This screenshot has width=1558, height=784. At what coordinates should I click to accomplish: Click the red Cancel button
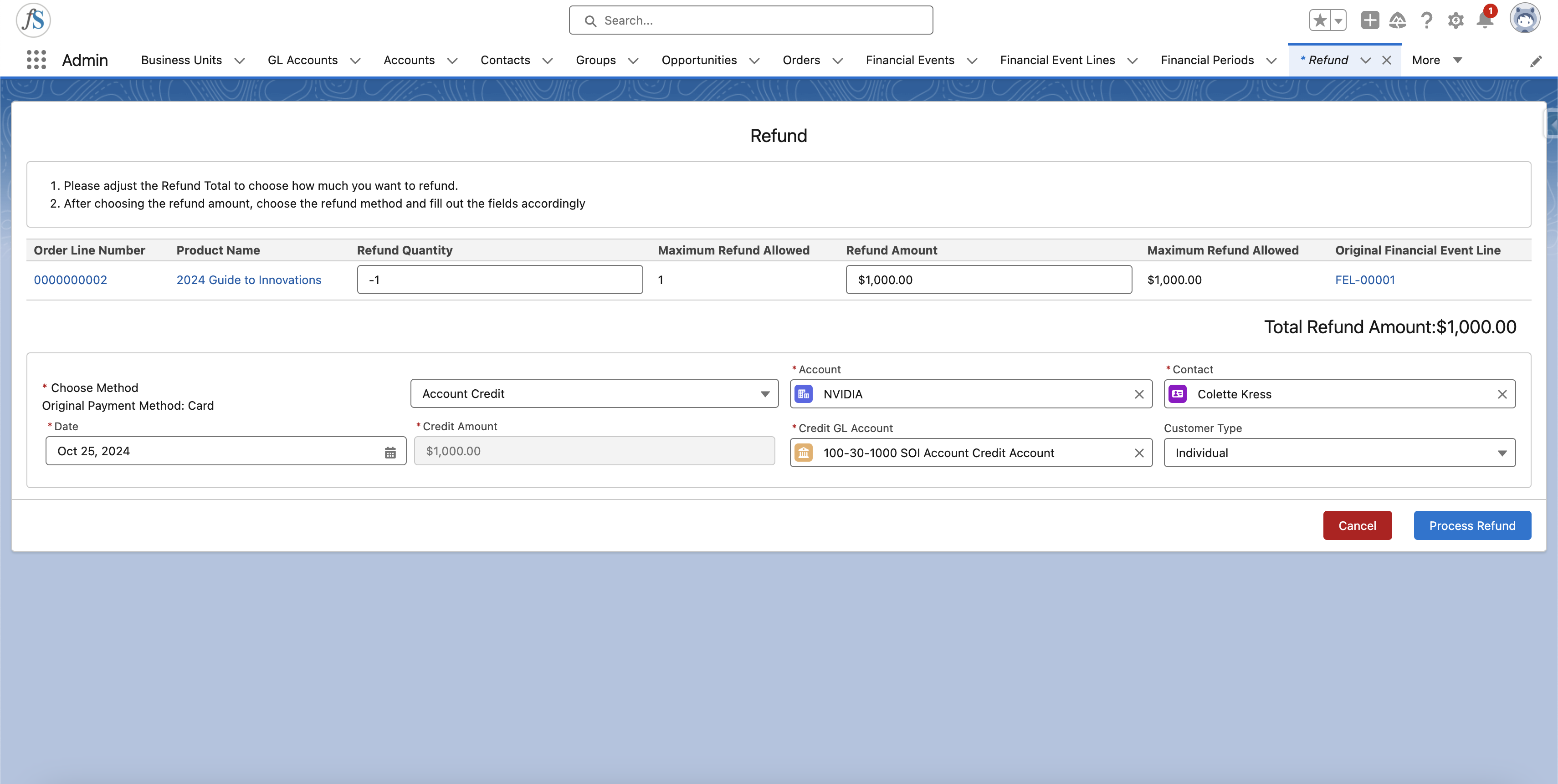[x=1357, y=525]
